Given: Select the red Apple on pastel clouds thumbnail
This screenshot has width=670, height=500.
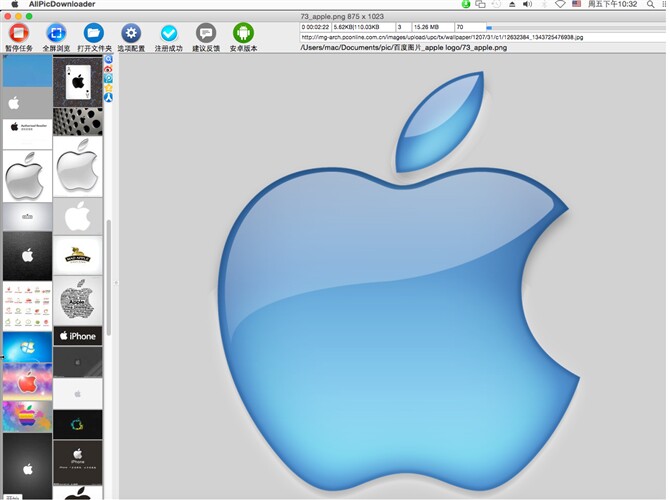Looking at the screenshot, I should [x=28, y=382].
